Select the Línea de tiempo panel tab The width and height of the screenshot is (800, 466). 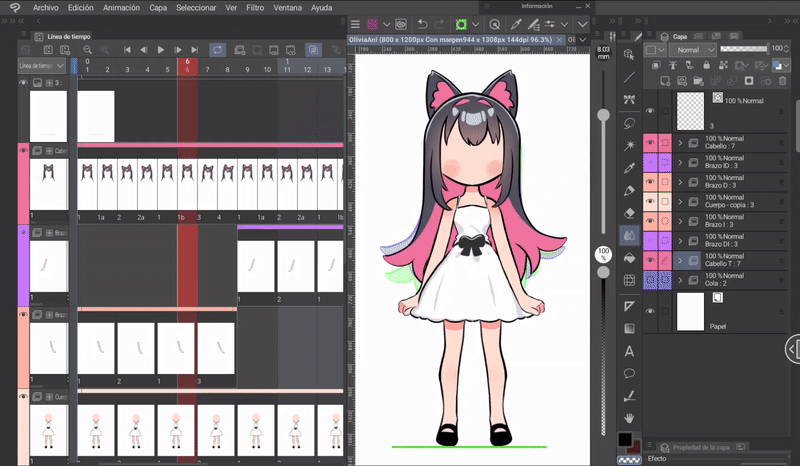click(x=63, y=36)
